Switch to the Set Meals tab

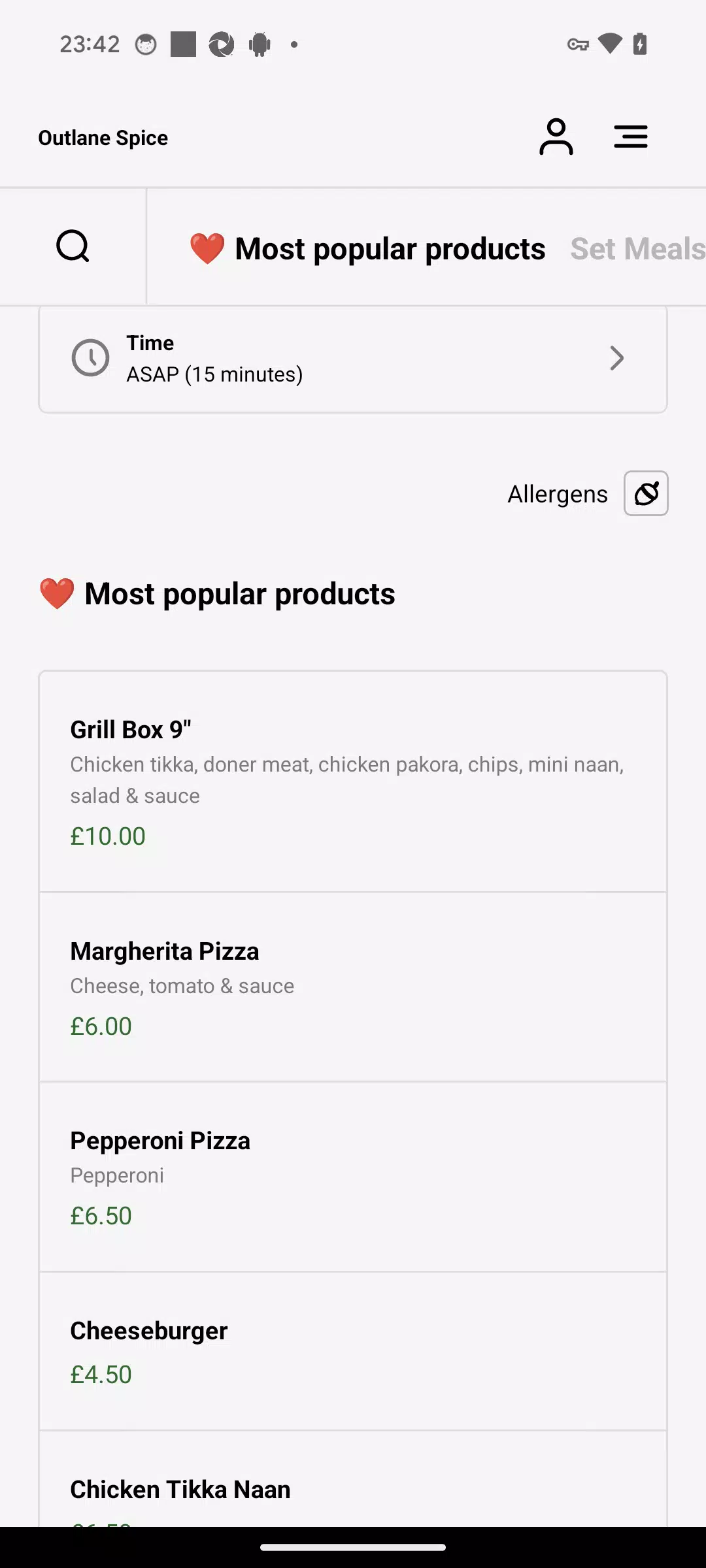(637, 249)
